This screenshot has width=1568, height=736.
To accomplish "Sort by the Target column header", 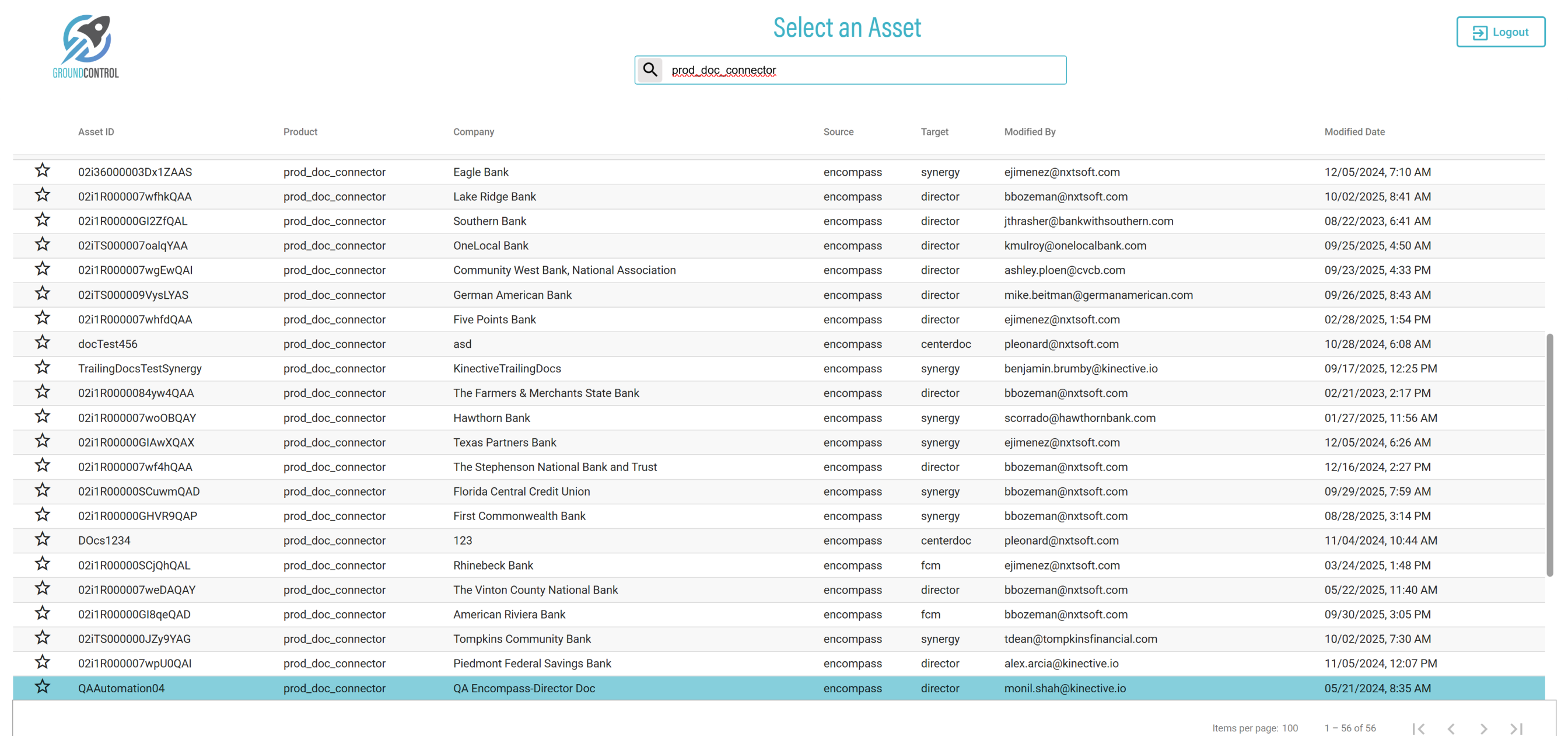I will [934, 131].
